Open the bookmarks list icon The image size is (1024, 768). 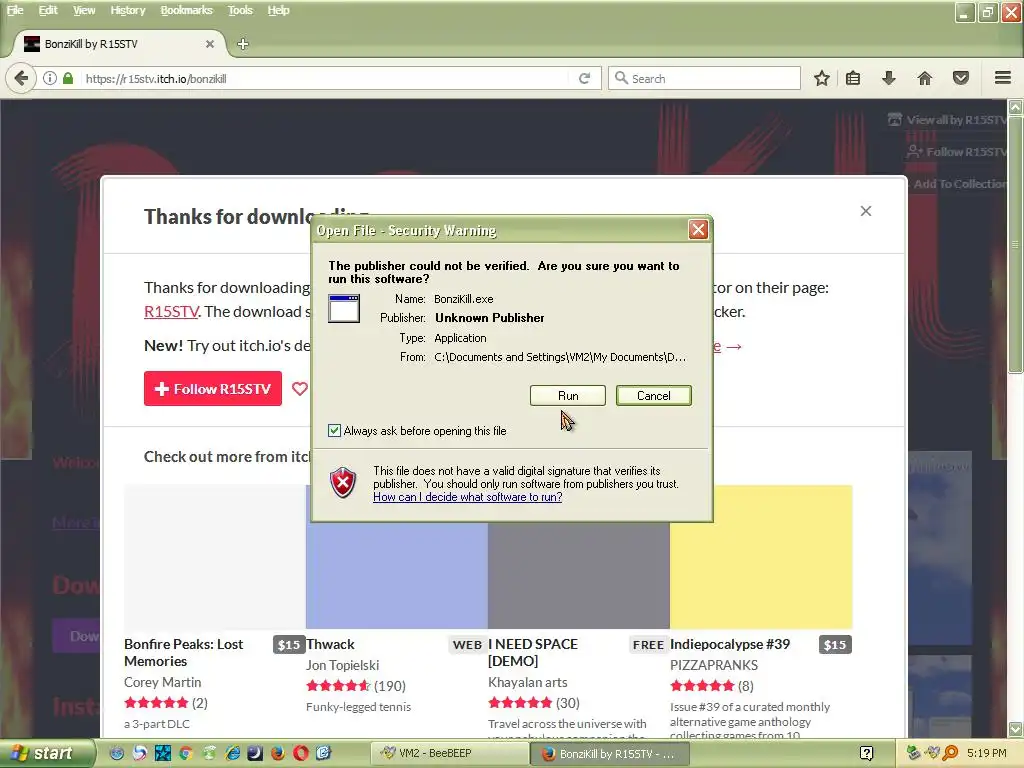853,78
